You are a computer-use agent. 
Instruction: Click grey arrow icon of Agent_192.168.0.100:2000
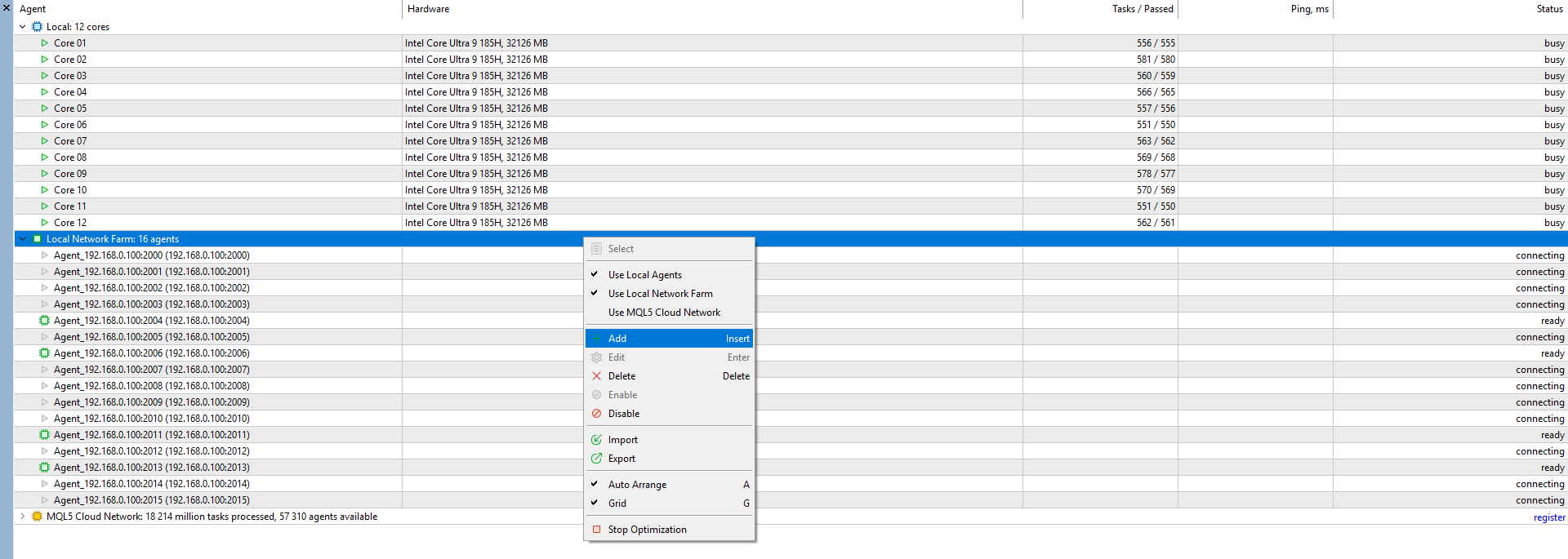click(x=45, y=255)
